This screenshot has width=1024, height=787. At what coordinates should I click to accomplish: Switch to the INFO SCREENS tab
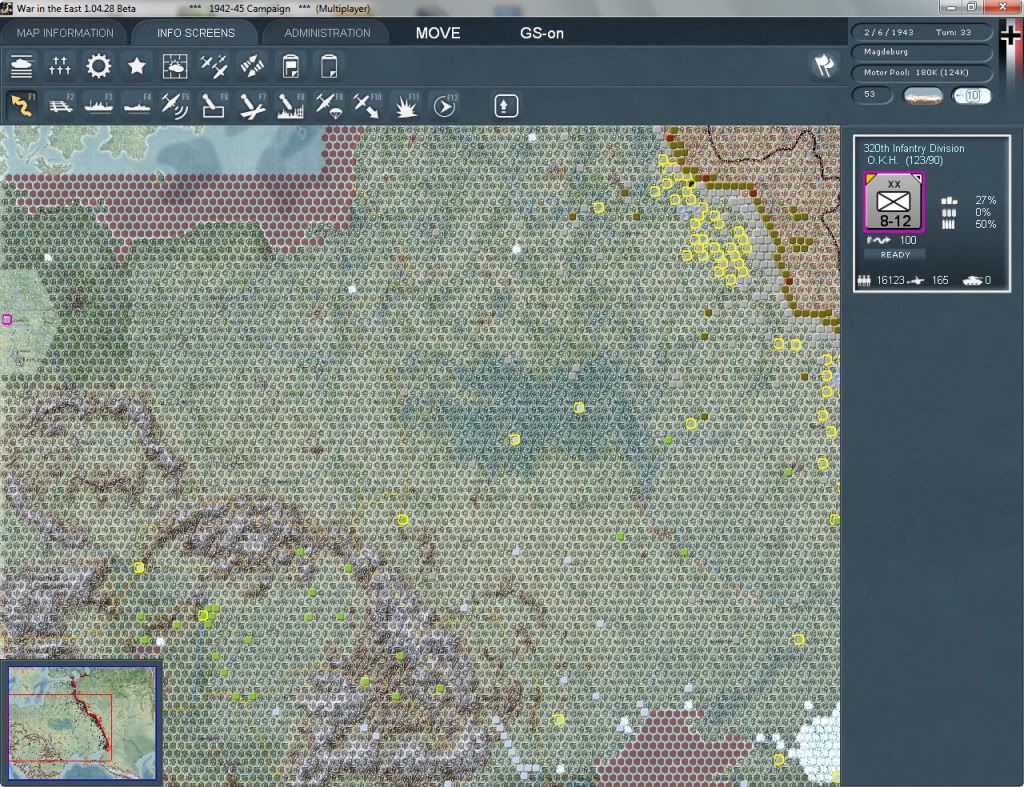point(196,33)
